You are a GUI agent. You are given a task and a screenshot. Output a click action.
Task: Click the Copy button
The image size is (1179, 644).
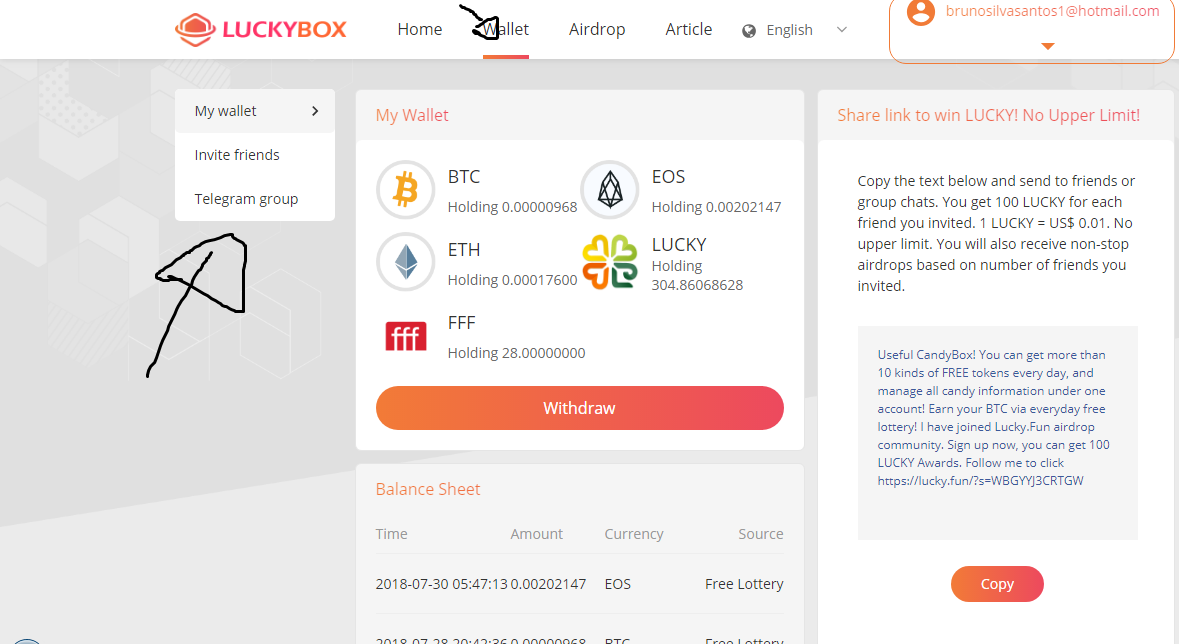pyautogui.click(x=997, y=584)
